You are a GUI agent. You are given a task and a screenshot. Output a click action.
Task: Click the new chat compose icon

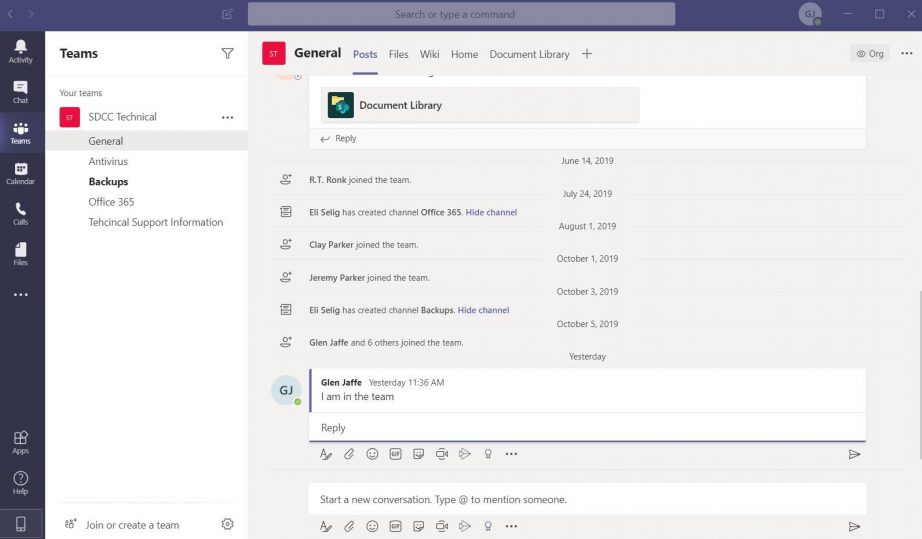click(227, 14)
